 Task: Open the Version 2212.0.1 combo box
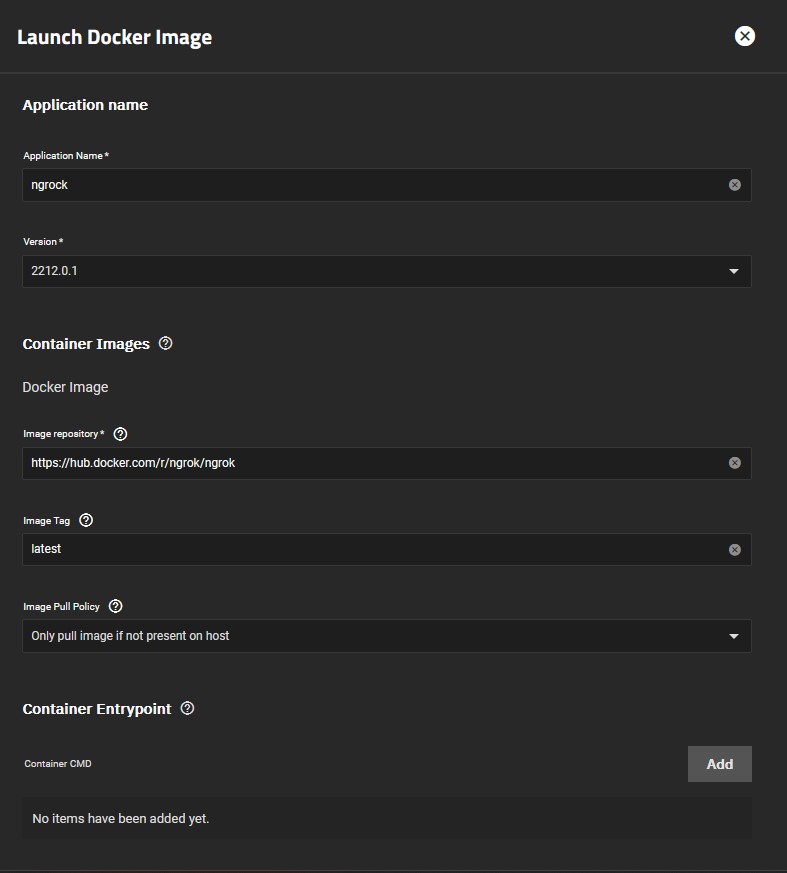pos(387,271)
